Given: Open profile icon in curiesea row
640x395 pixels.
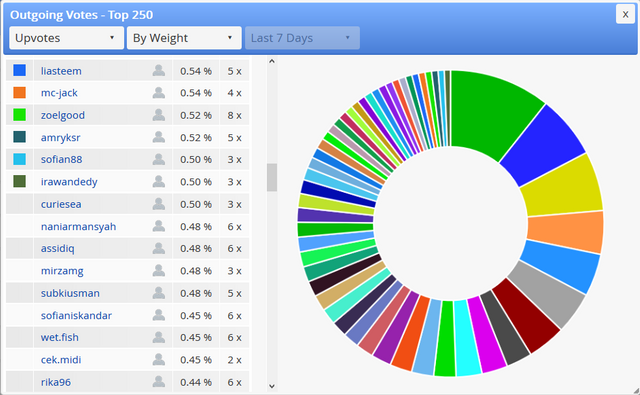Looking at the screenshot, I should point(159,204).
